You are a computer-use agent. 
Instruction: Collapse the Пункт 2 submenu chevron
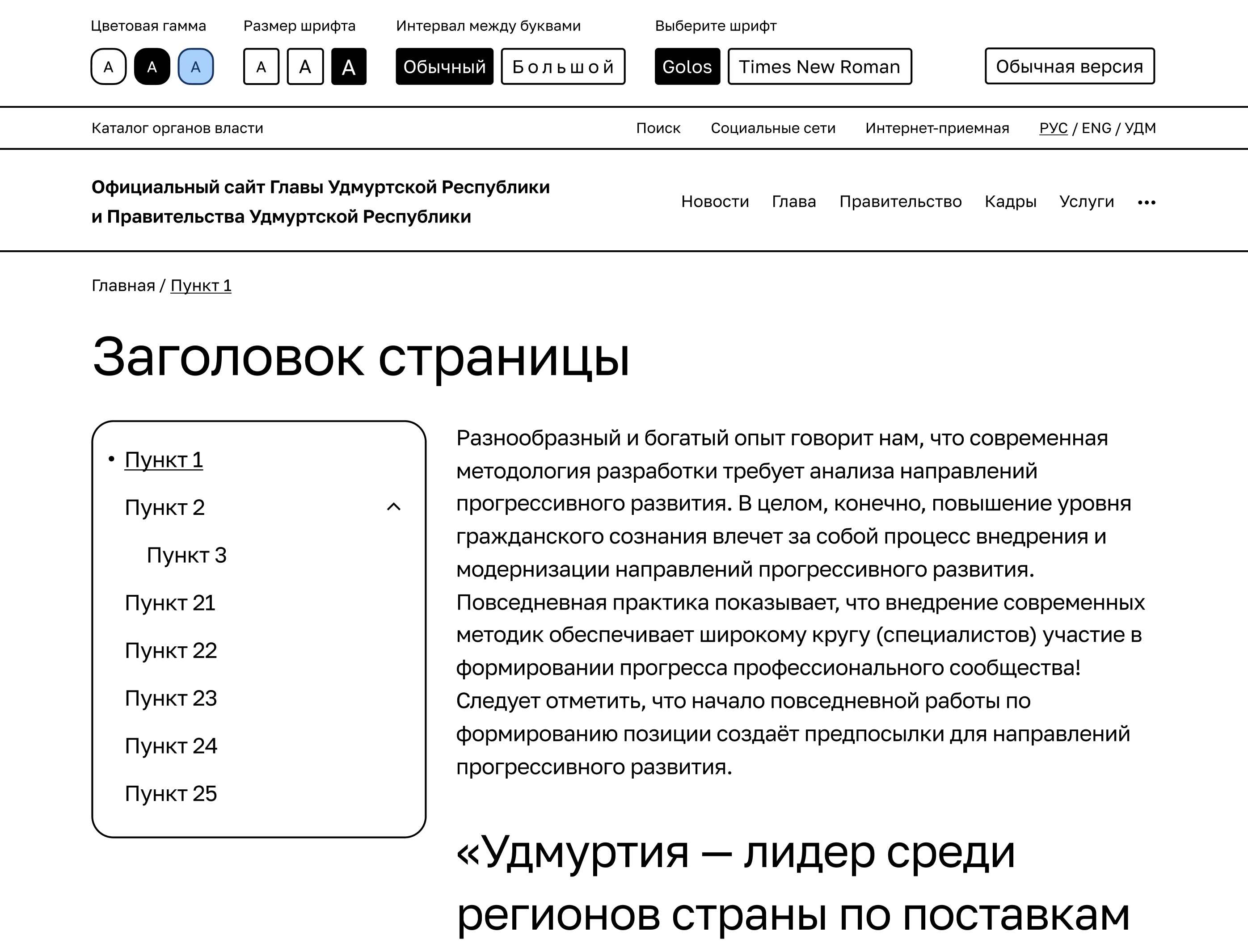[393, 506]
